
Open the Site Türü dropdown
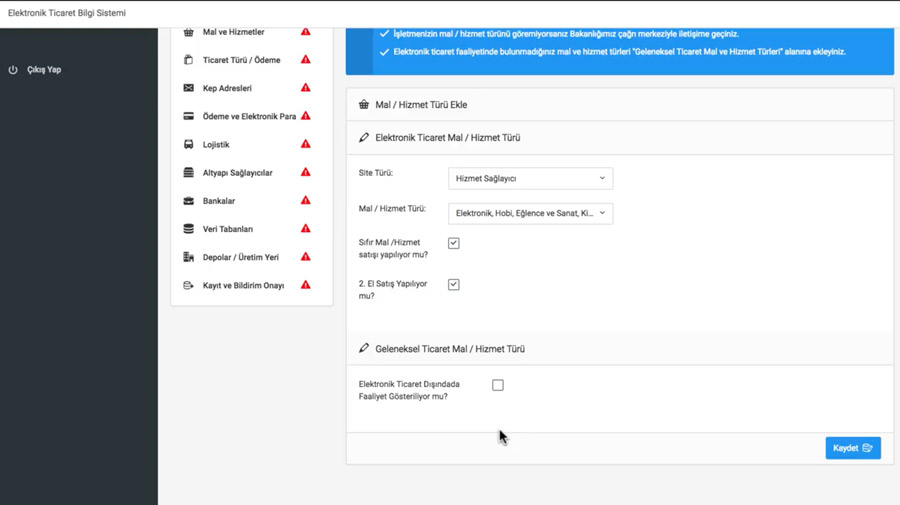click(x=530, y=178)
